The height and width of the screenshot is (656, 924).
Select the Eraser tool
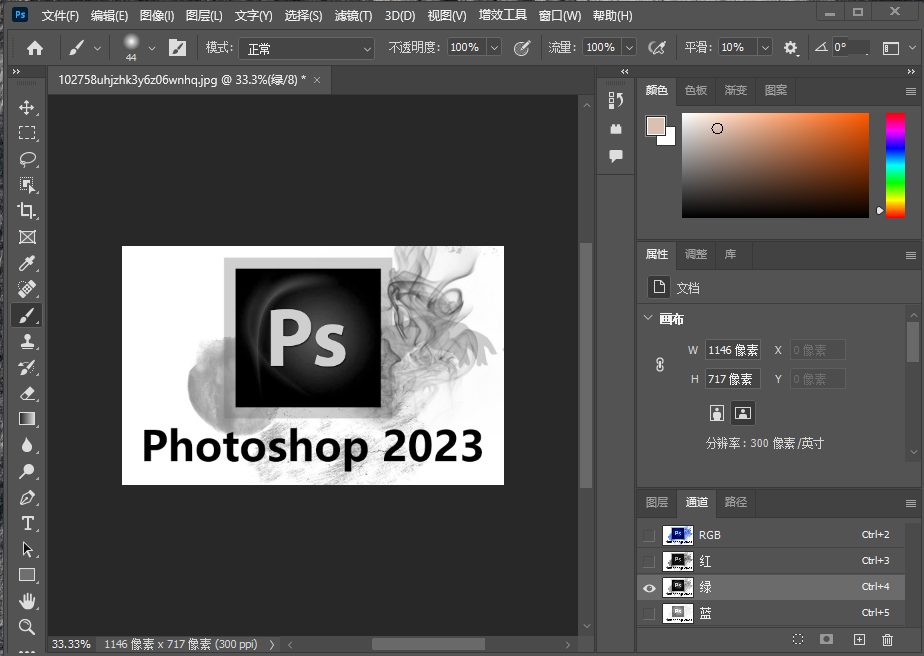(x=27, y=393)
